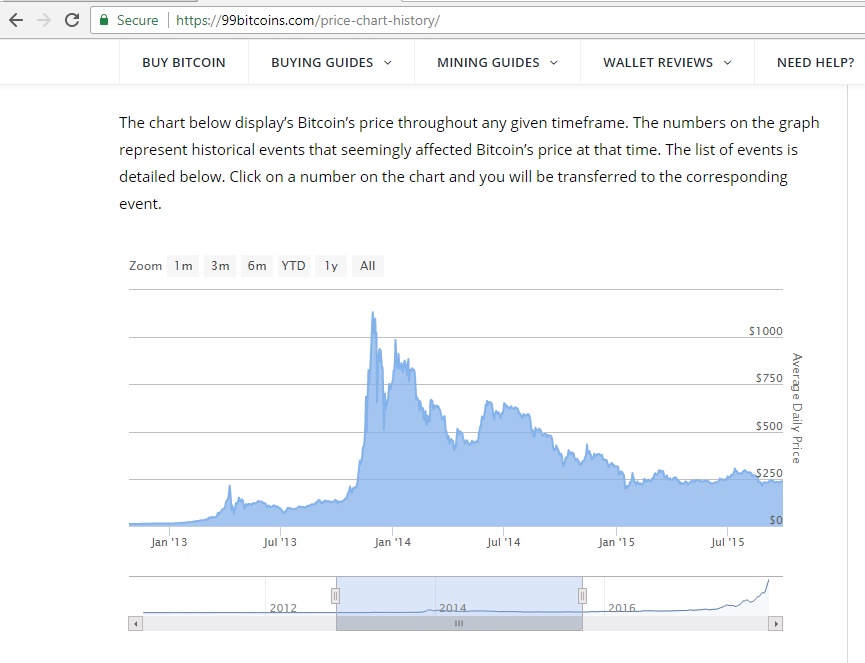The image size is (865, 663).
Task: Click the browser forward arrow
Action: pyautogui.click(x=44, y=20)
